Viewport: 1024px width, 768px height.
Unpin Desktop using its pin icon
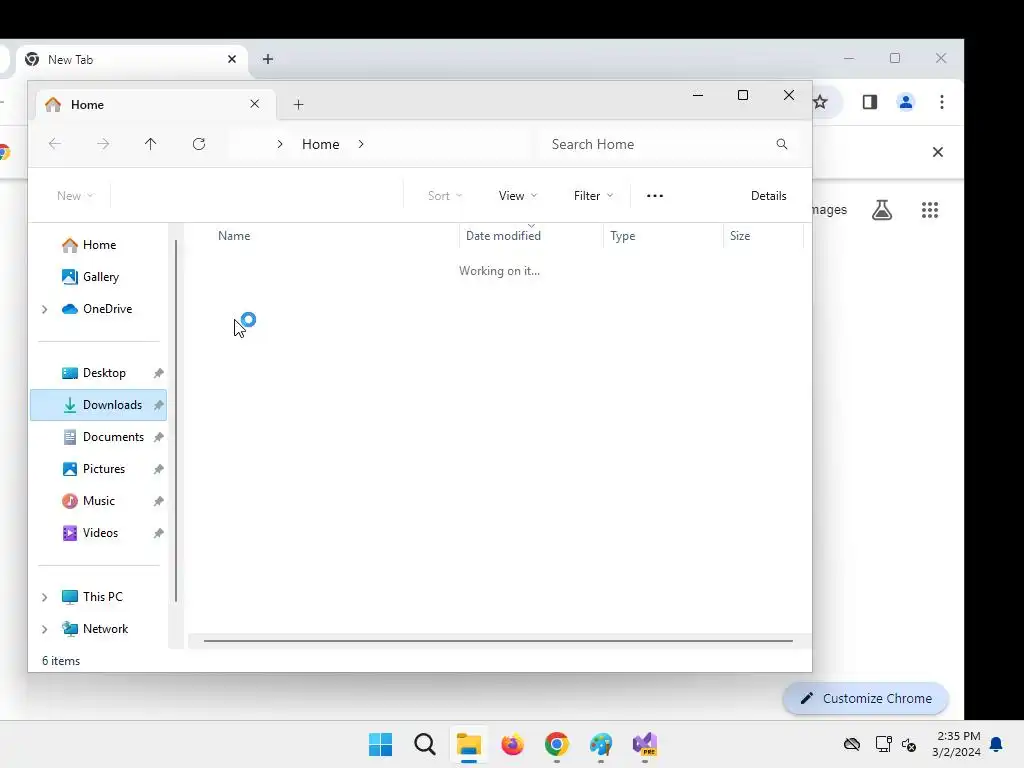(x=158, y=373)
